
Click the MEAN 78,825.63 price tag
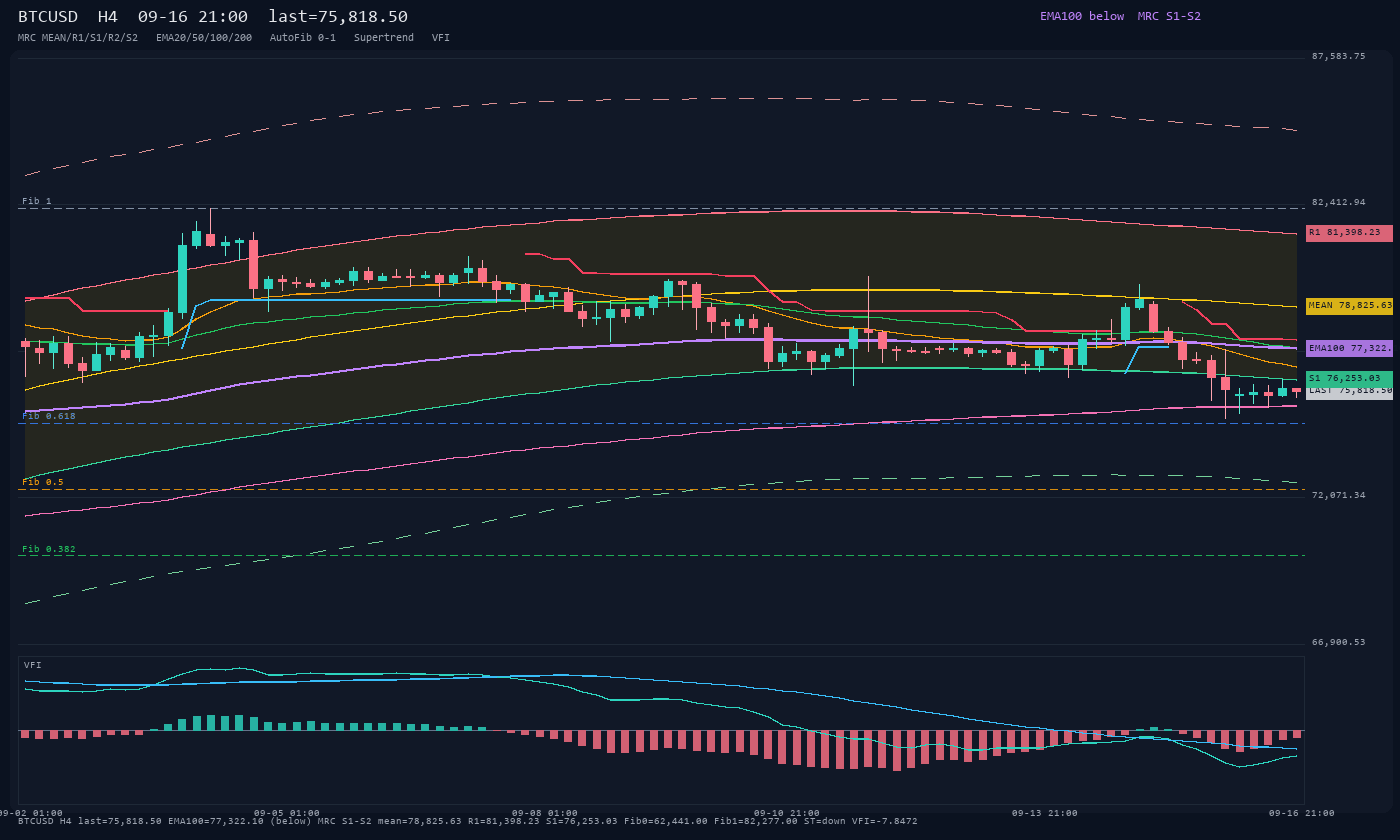pyautogui.click(x=1349, y=306)
